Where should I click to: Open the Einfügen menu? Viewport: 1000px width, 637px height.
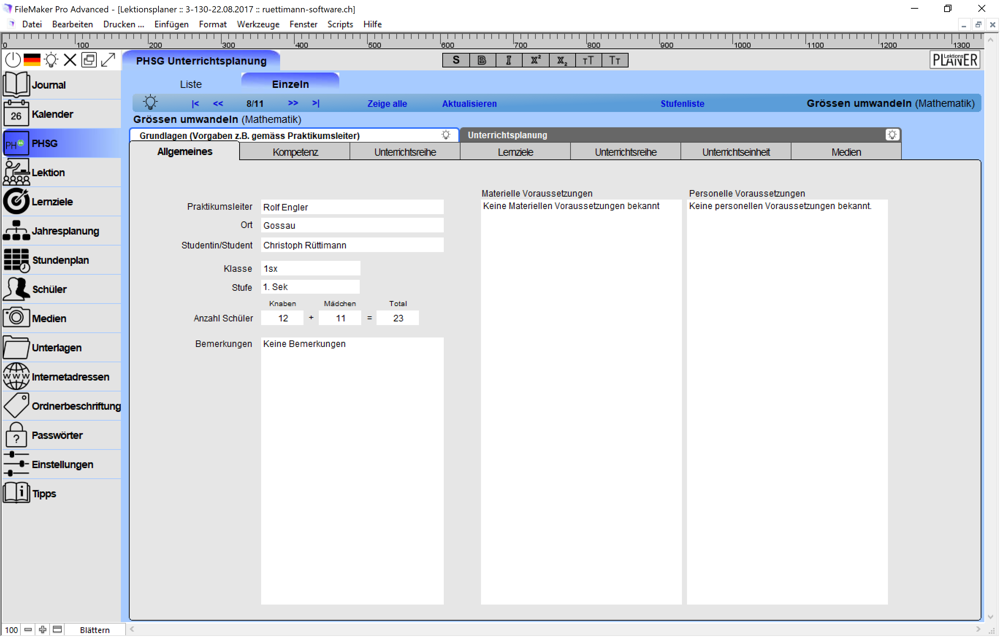pos(172,24)
